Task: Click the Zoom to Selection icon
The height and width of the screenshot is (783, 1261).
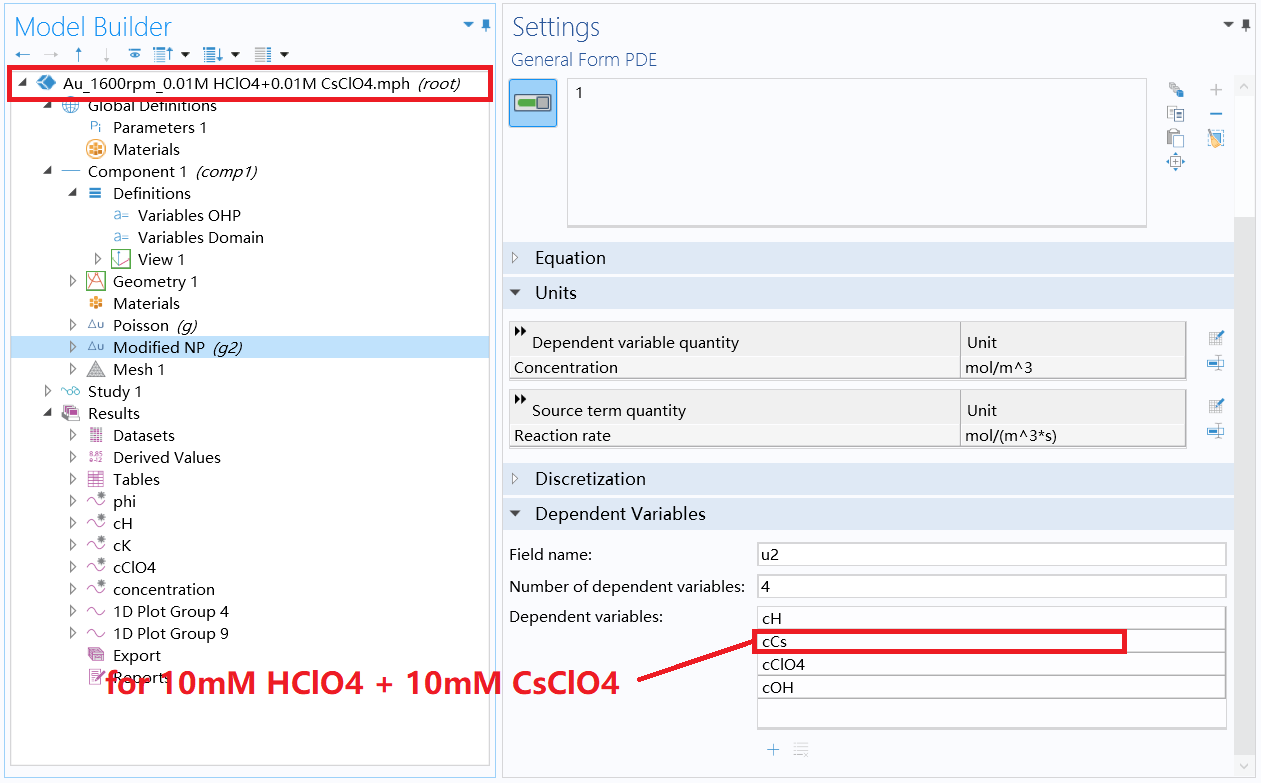Action: (1175, 161)
